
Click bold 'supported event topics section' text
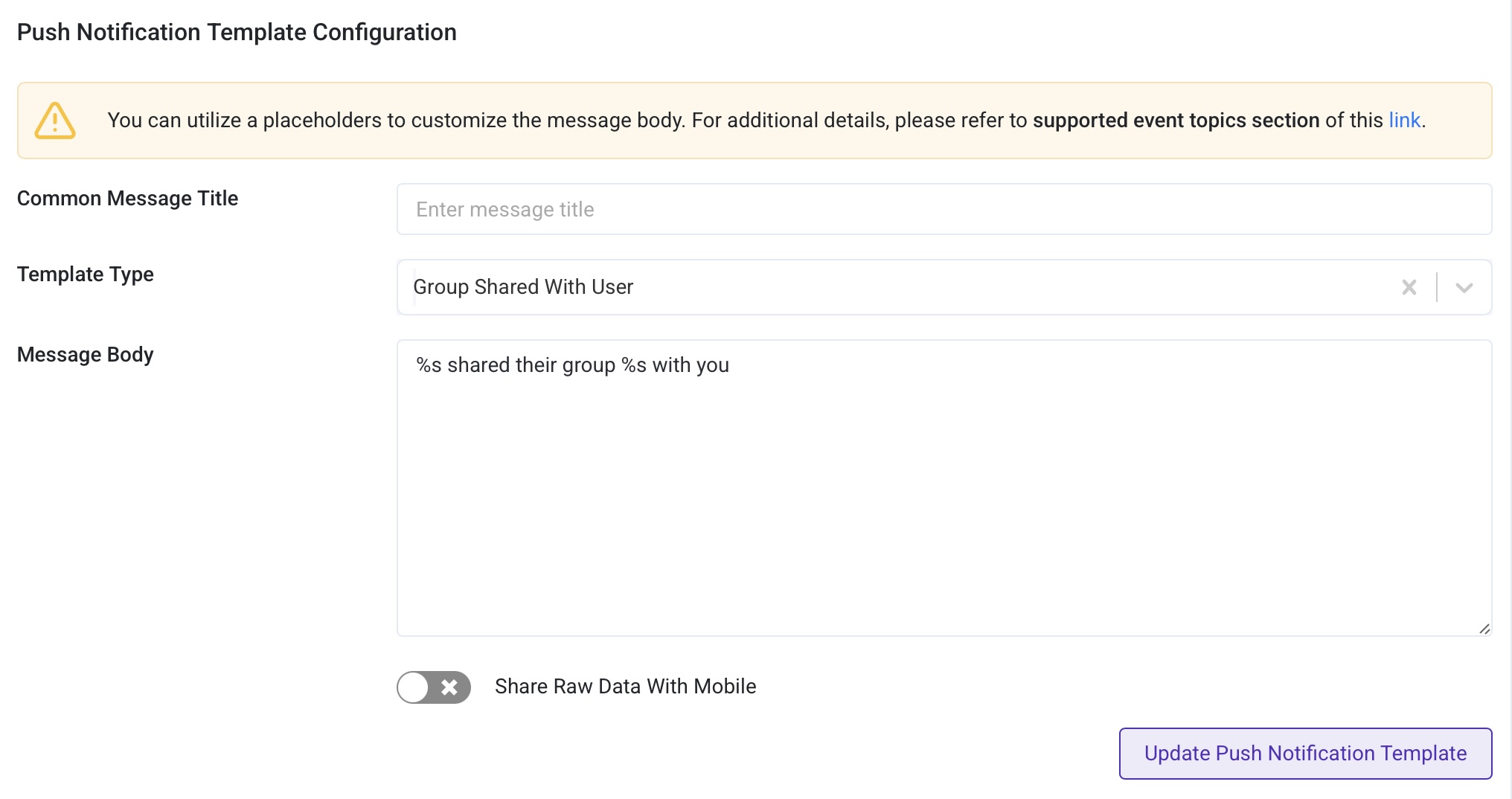pyautogui.click(x=1176, y=121)
